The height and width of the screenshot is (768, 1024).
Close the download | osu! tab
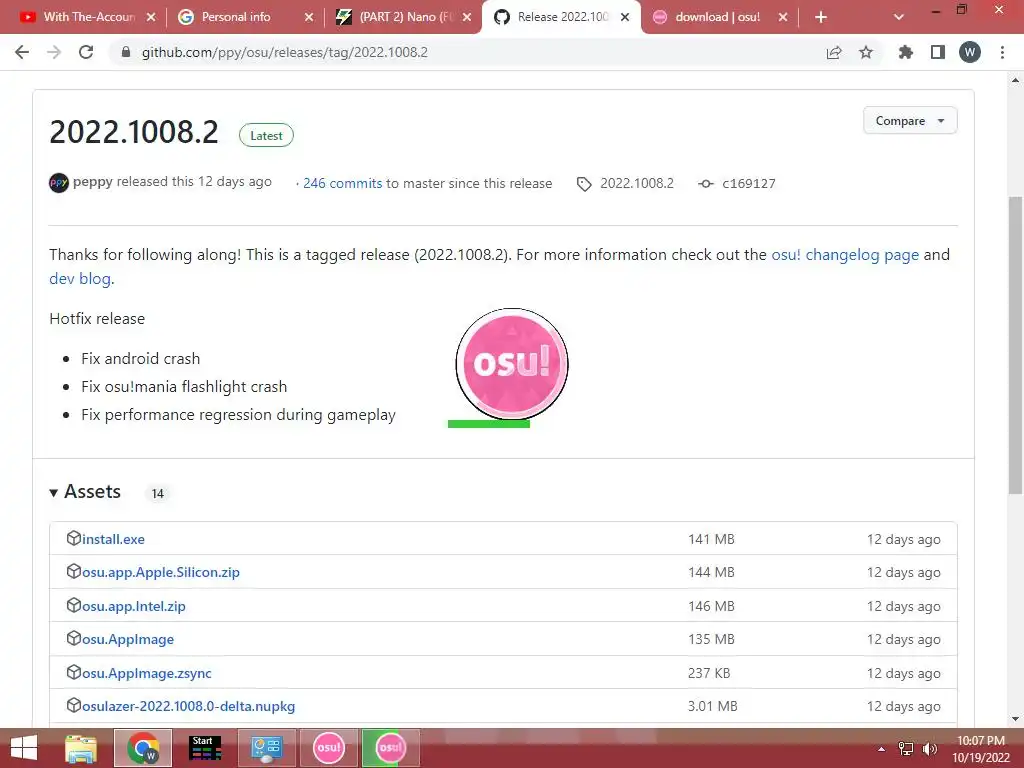click(x=783, y=17)
